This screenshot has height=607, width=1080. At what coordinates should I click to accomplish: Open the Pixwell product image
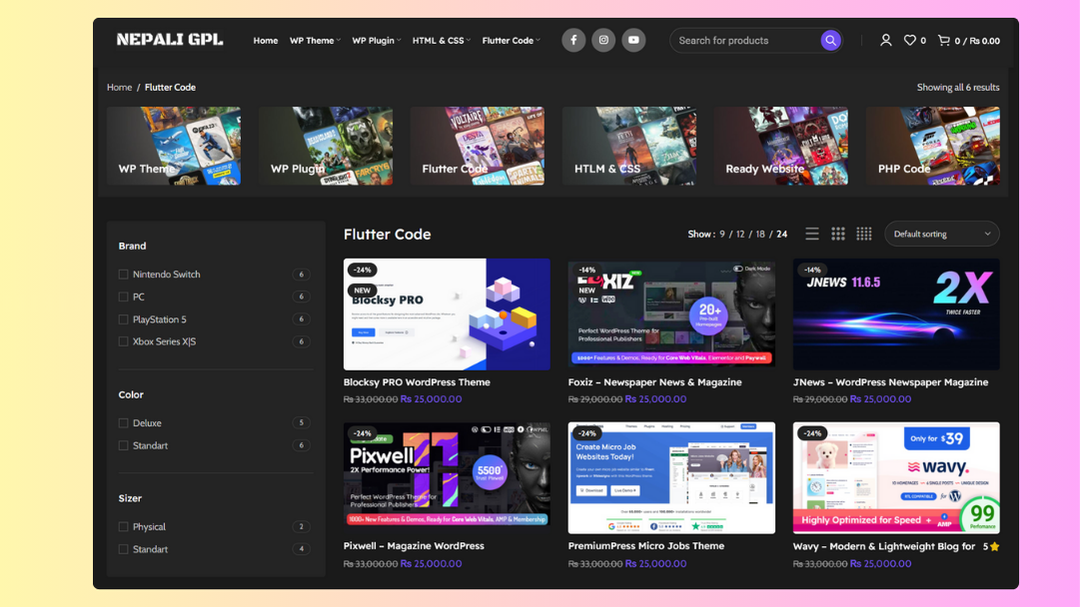pos(447,477)
